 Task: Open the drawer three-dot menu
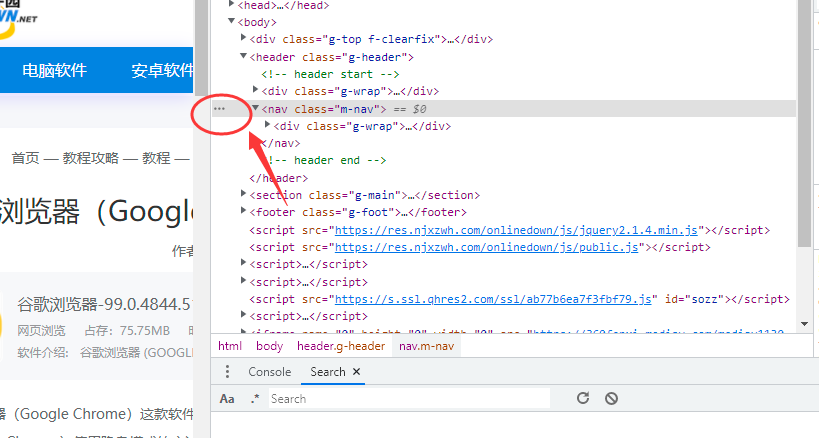coord(227,372)
